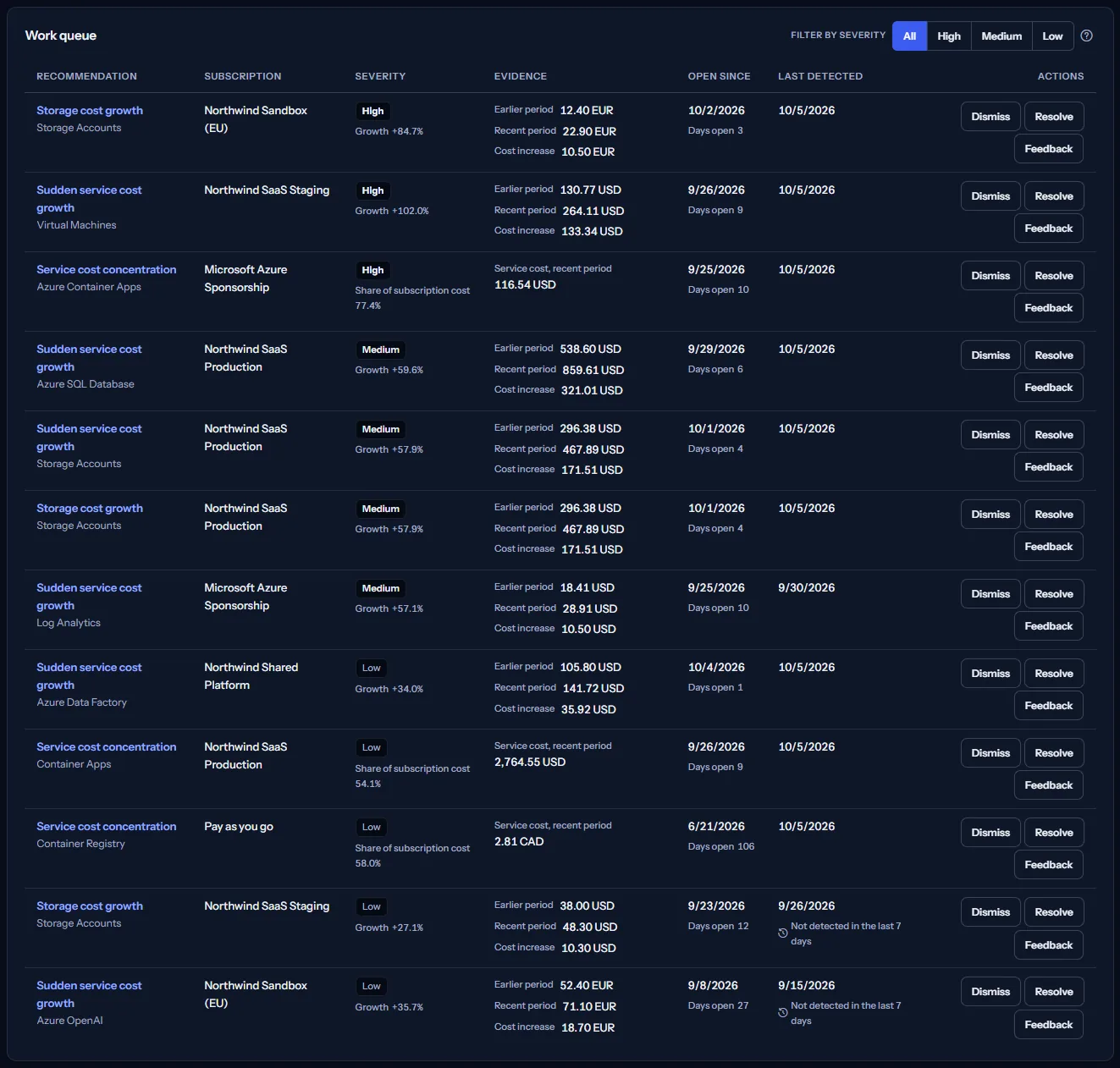Filter the work queue by High severity
Viewport: 1120px width, 1068px height.
tap(949, 36)
